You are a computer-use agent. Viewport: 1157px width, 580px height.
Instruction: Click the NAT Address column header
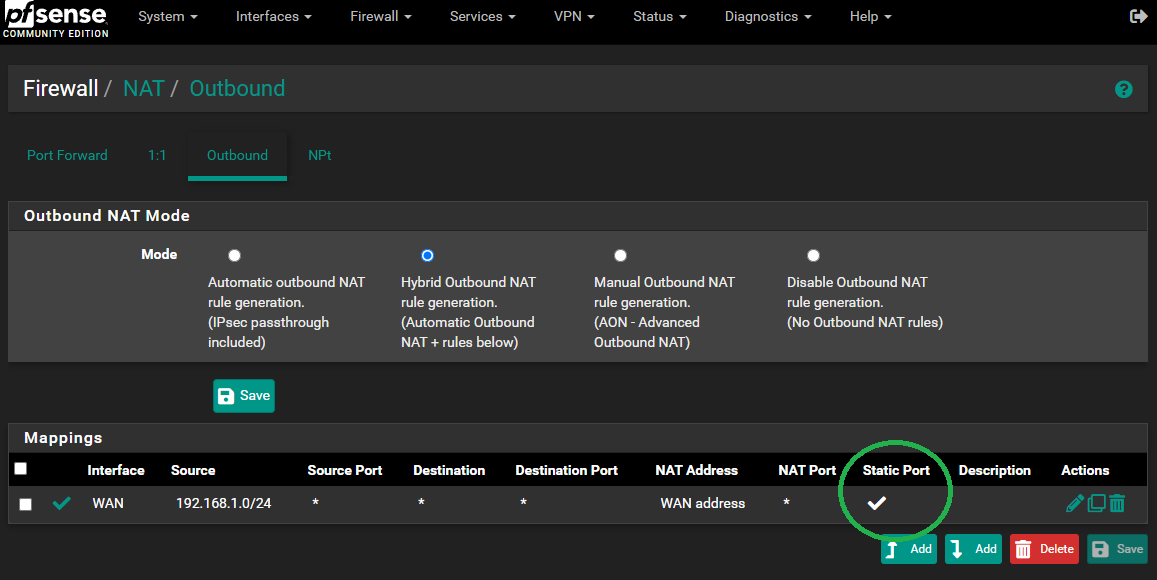coord(696,470)
